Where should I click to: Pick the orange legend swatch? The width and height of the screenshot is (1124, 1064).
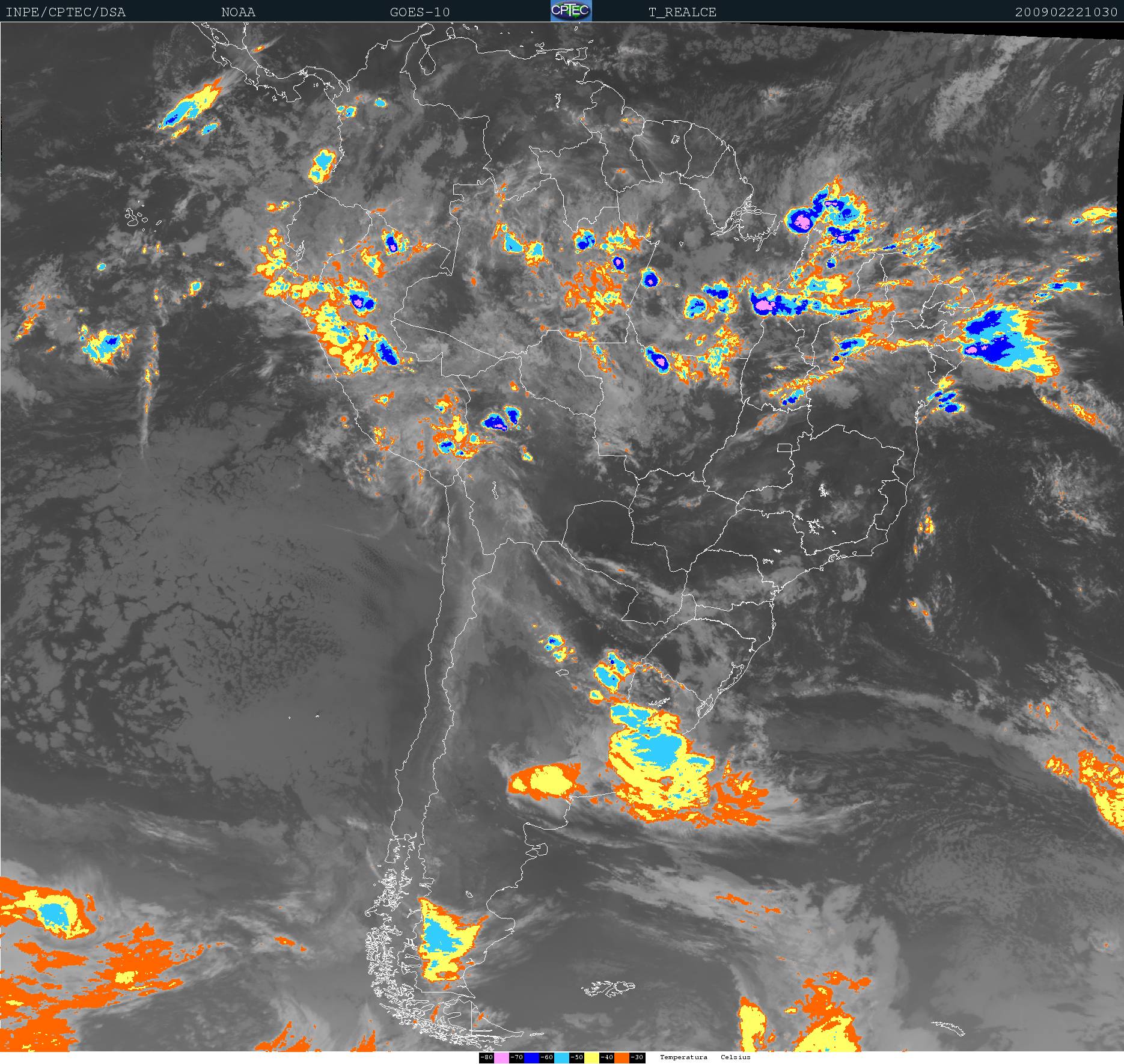pos(622,1057)
